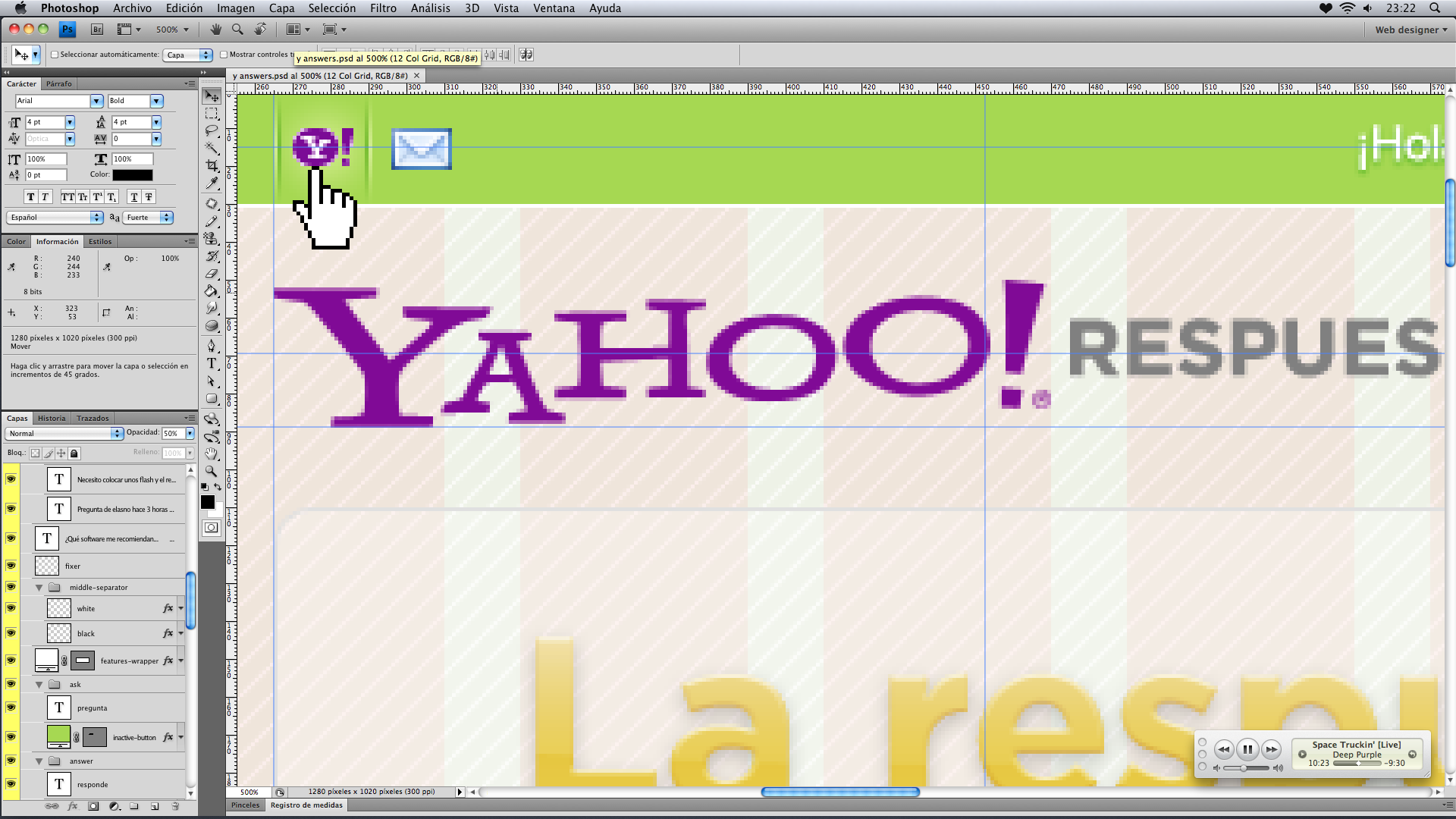The width and height of the screenshot is (1456, 819).
Task: Skip to next track in mini player
Action: 1272,749
